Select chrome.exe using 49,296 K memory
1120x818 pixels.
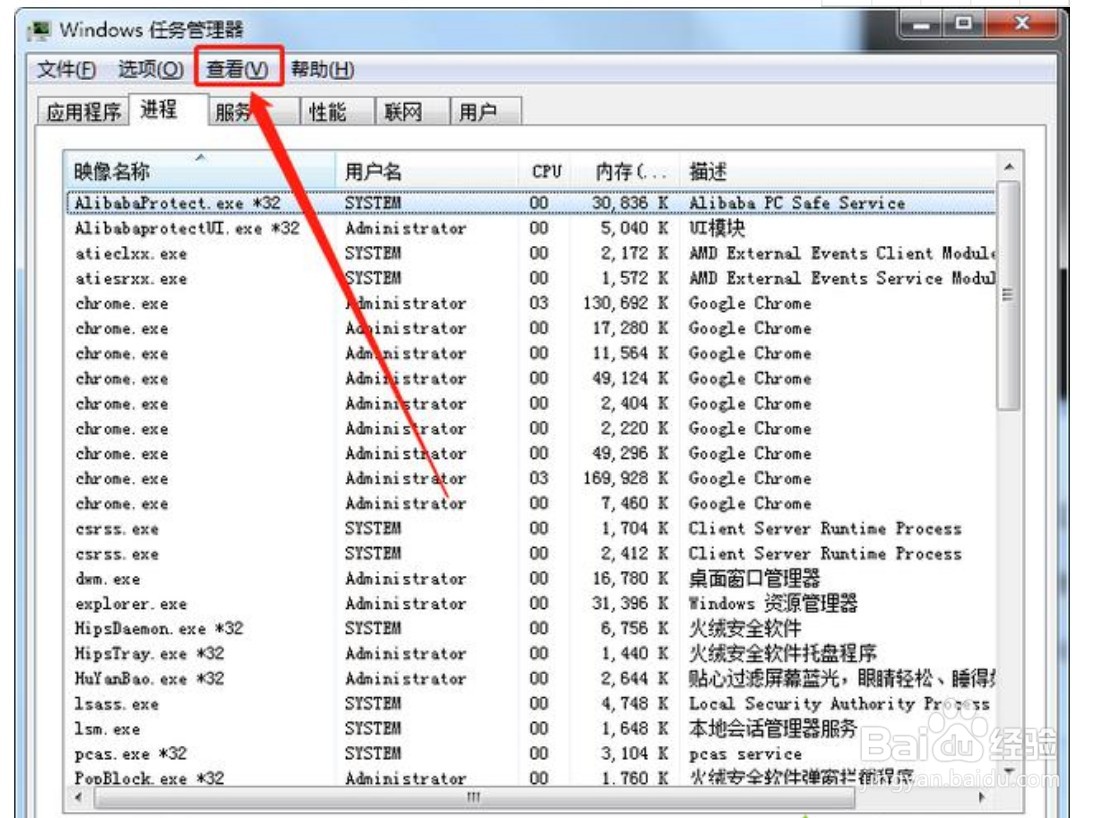pos(531,453)
